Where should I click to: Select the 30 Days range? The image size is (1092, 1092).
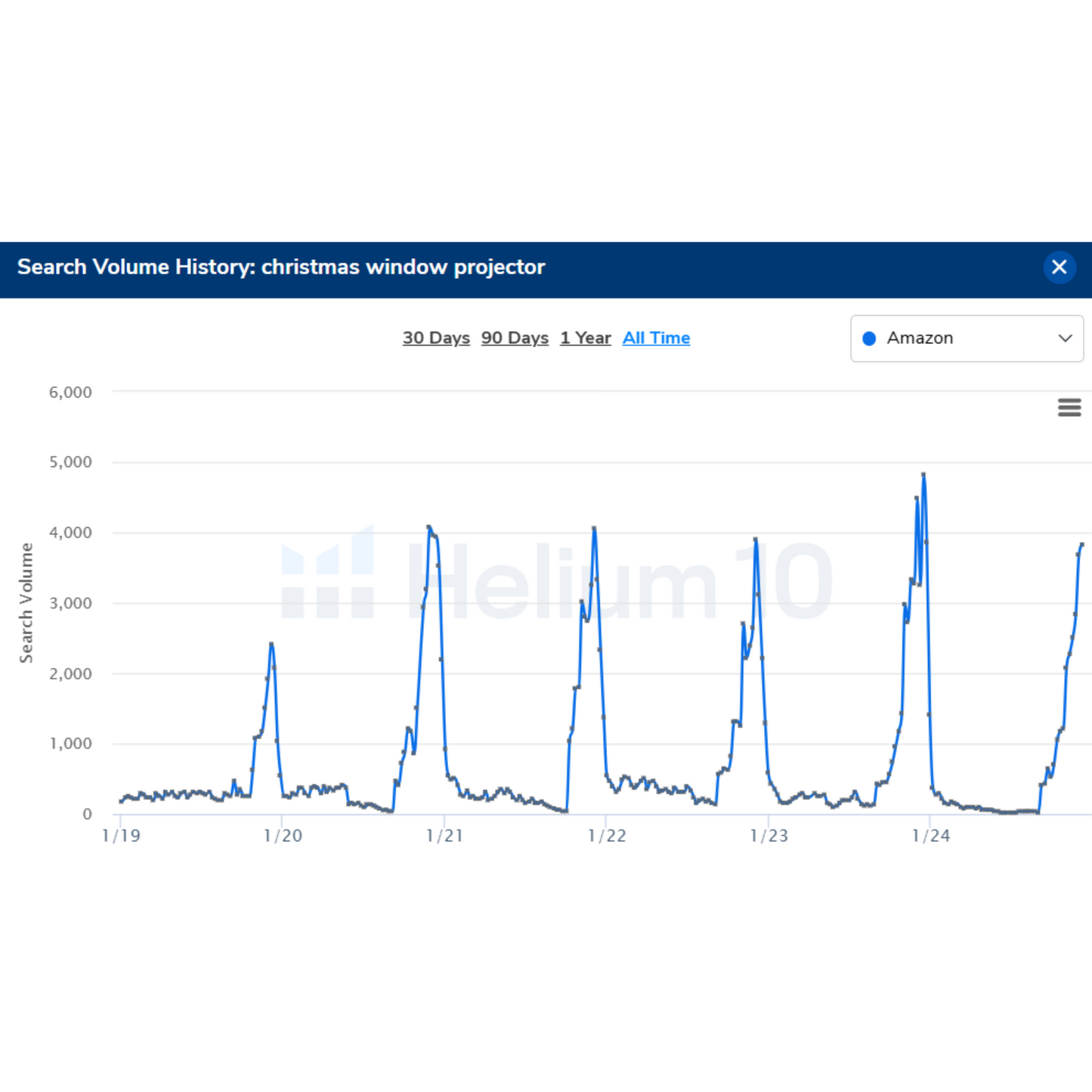pyautogui.click(x=436, y=338)
